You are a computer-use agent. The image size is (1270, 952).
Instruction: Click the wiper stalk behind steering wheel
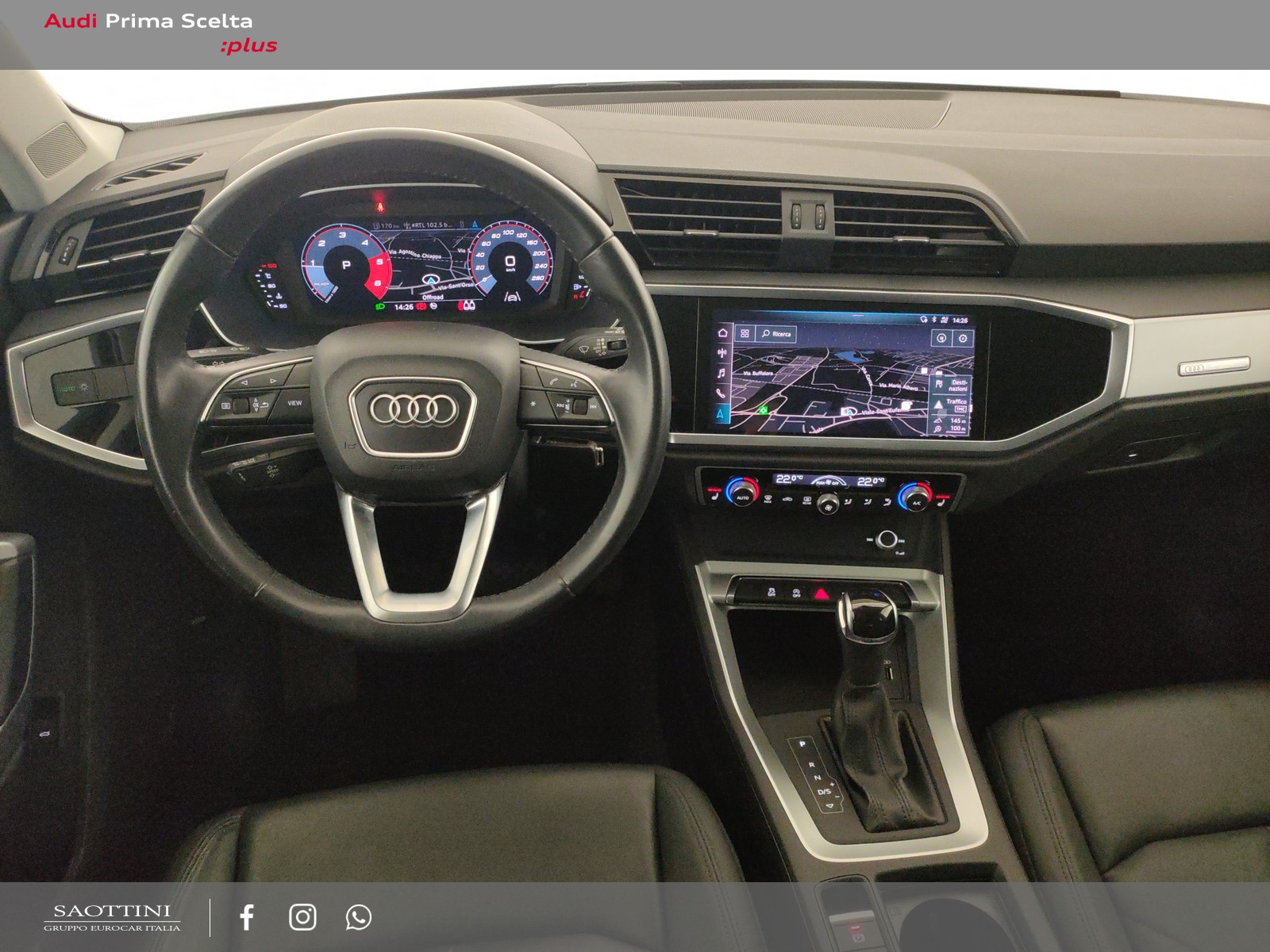(x=595, y=344)
